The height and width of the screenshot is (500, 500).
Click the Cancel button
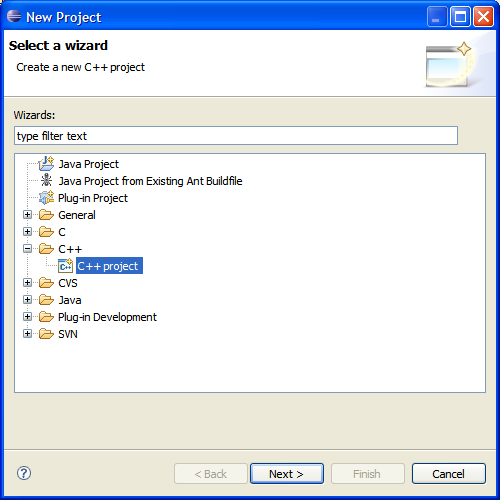pos(449,473)
